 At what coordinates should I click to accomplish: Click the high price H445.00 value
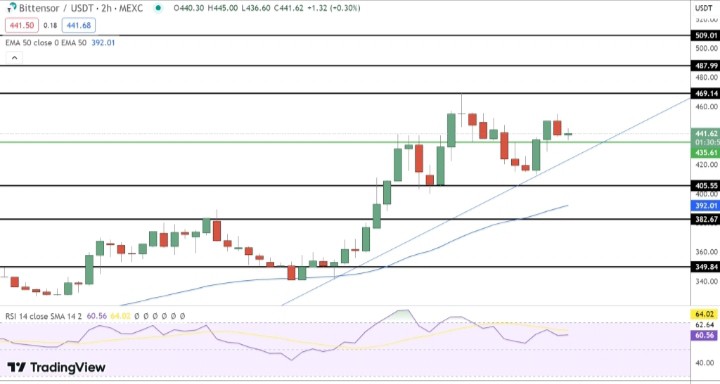(222, 8)
